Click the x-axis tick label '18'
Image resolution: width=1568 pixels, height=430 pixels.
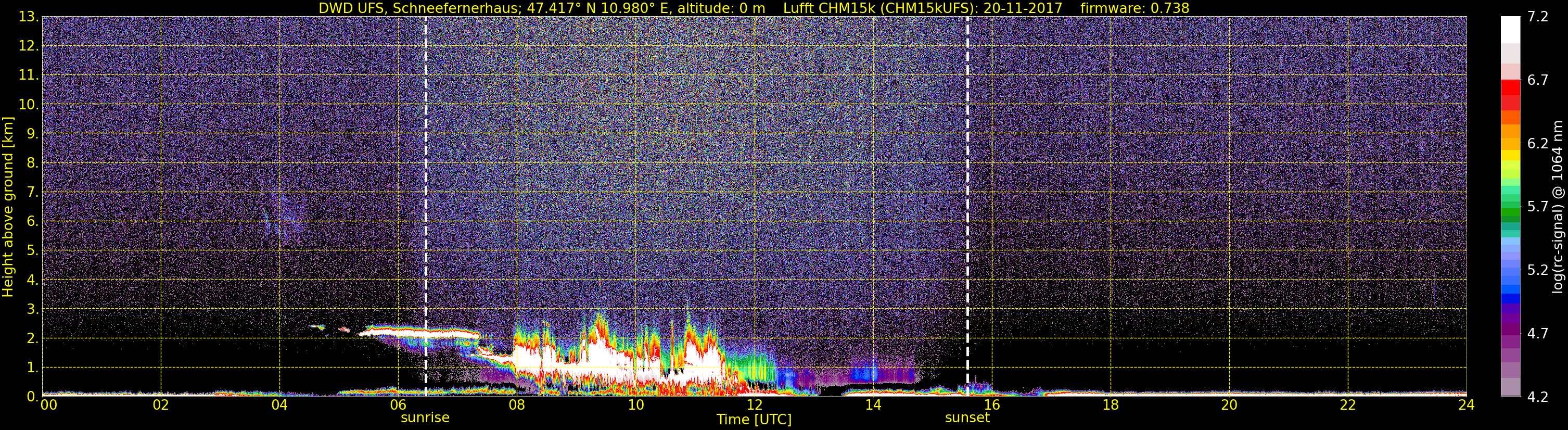coord(1110,405)
